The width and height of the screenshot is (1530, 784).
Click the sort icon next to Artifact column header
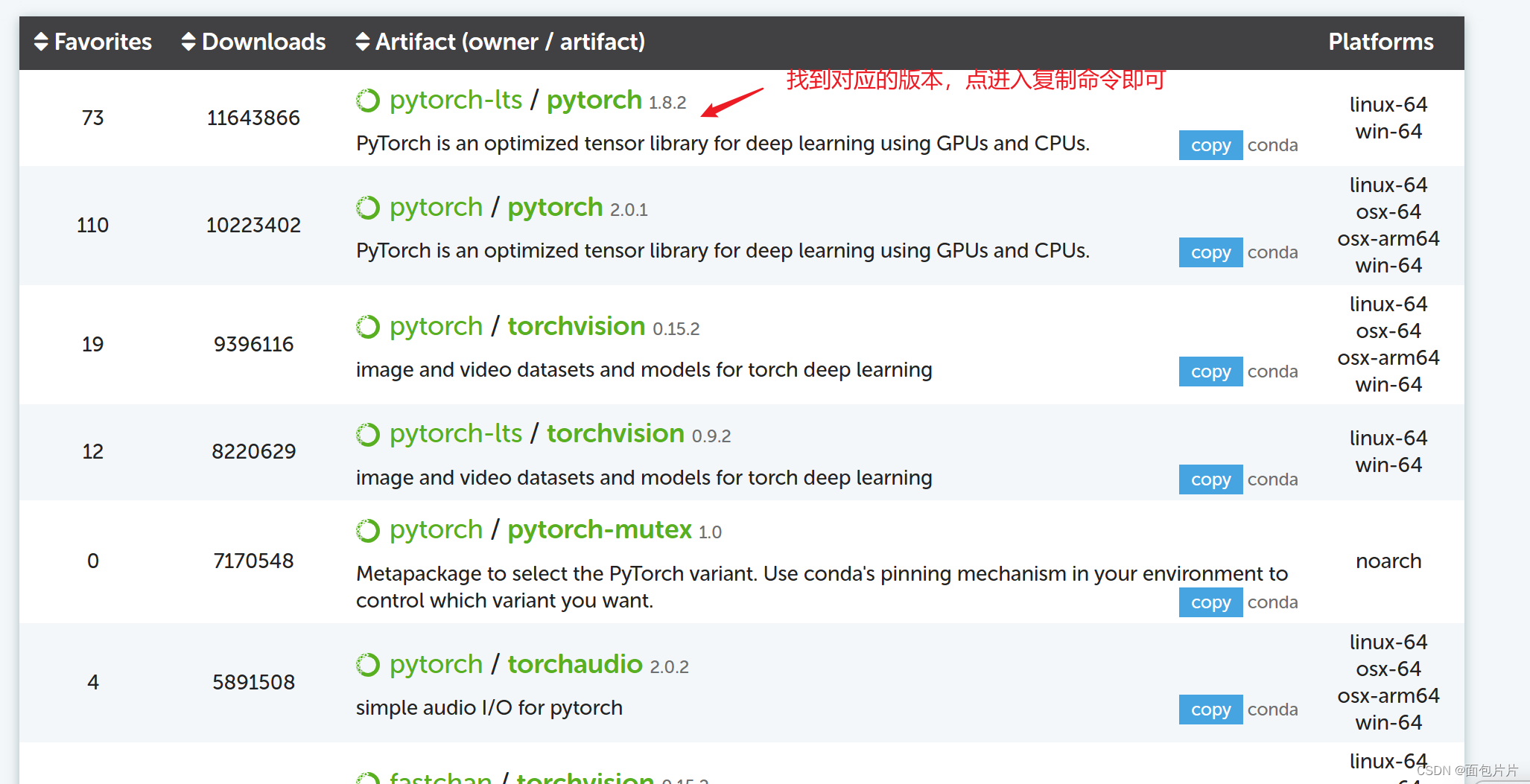[x=362, y=42]
